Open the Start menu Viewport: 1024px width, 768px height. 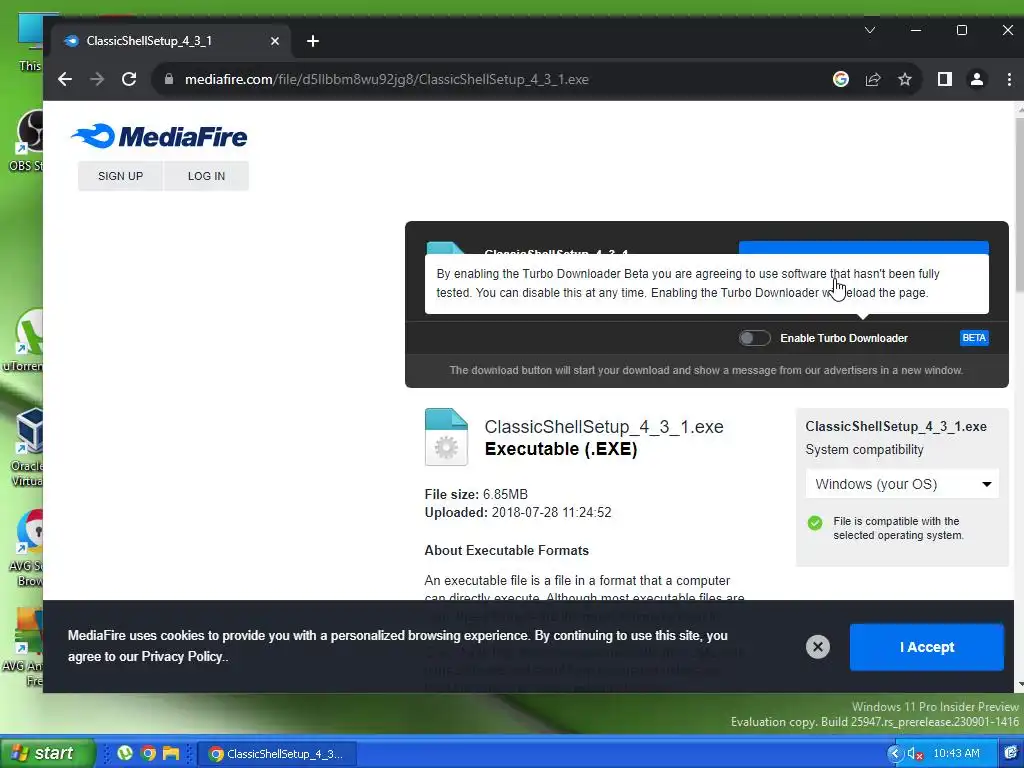(x=46, y=753)
